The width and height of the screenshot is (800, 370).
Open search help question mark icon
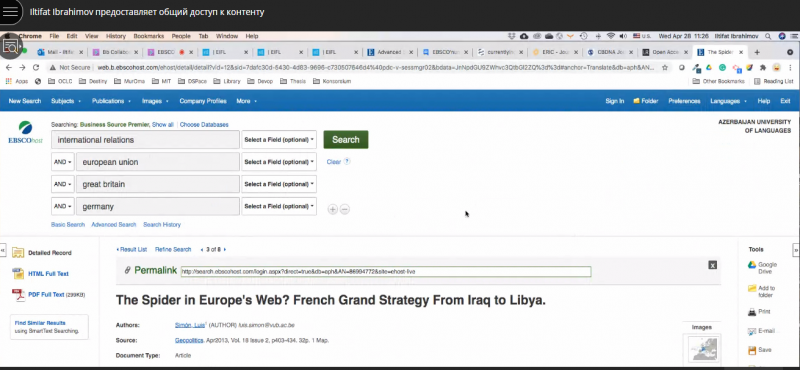(347, 161)
